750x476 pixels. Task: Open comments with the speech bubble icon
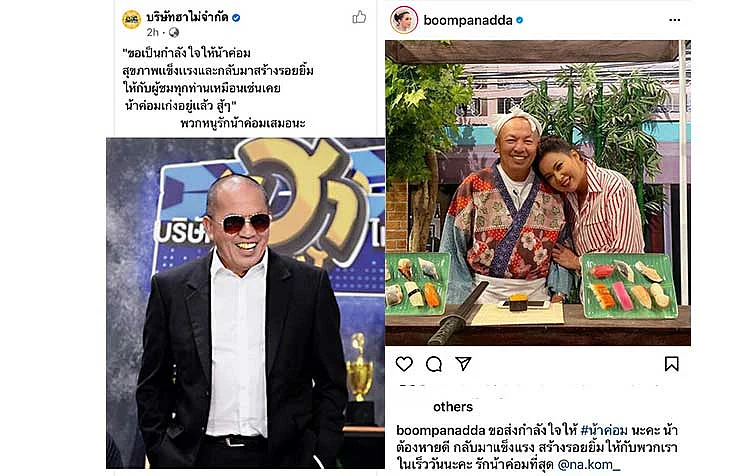(434, 364)
